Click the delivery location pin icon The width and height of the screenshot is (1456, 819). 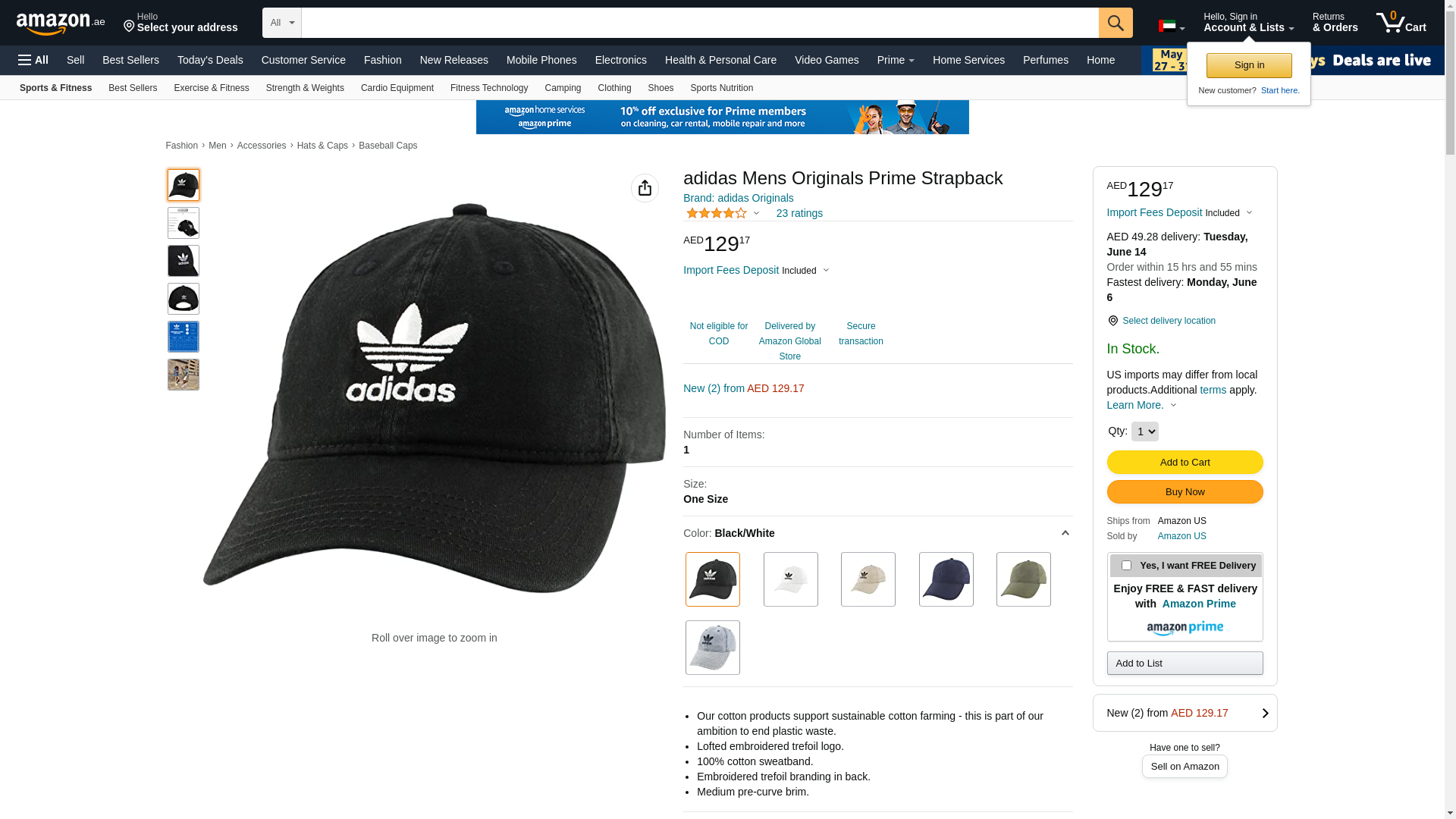[1112, 321]
